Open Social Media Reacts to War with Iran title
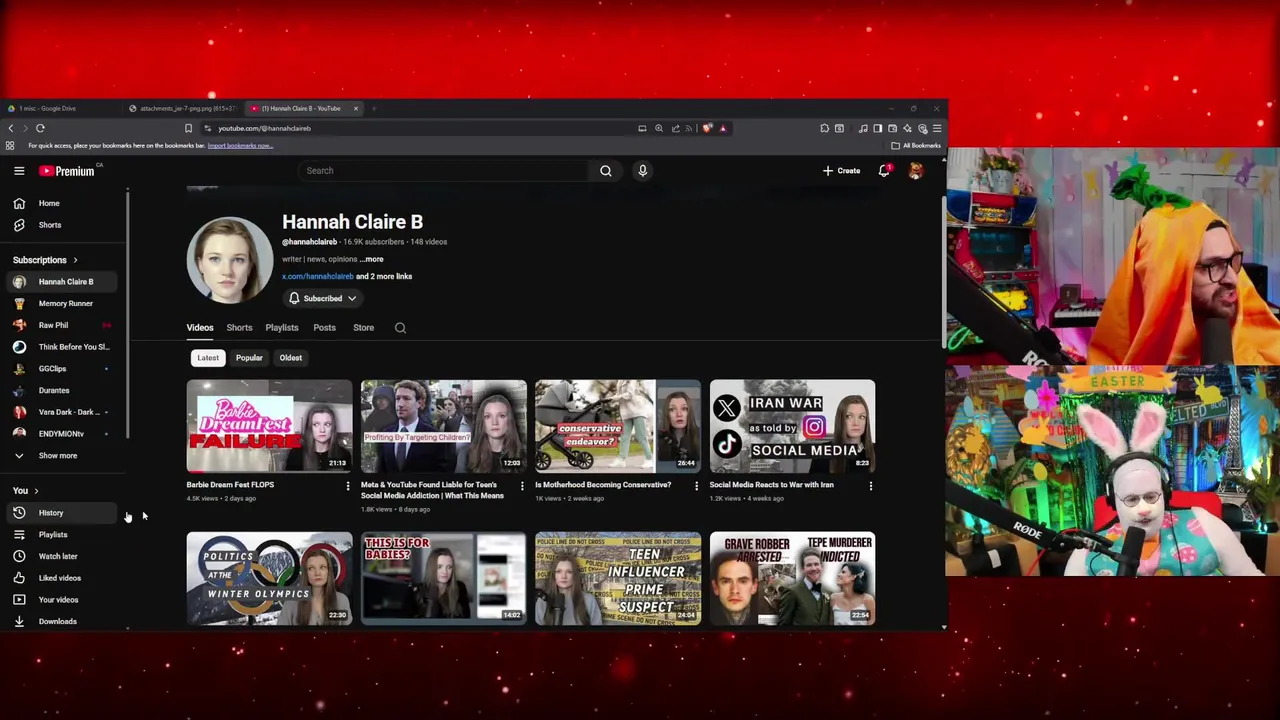 pyautogui.click(x=771, y=485)
